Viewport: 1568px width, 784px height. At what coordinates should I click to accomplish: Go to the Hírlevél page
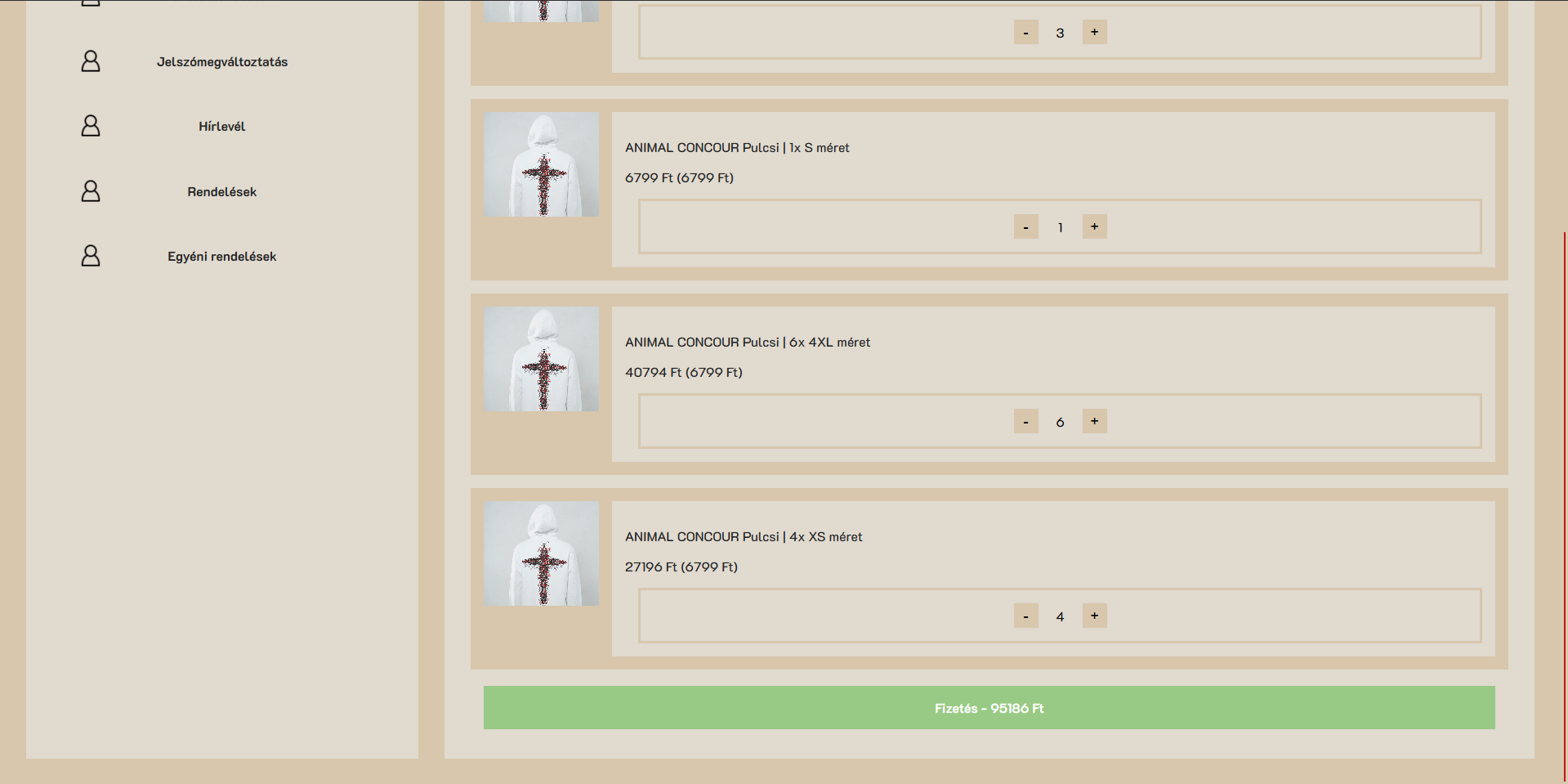(x=222, y=127)
